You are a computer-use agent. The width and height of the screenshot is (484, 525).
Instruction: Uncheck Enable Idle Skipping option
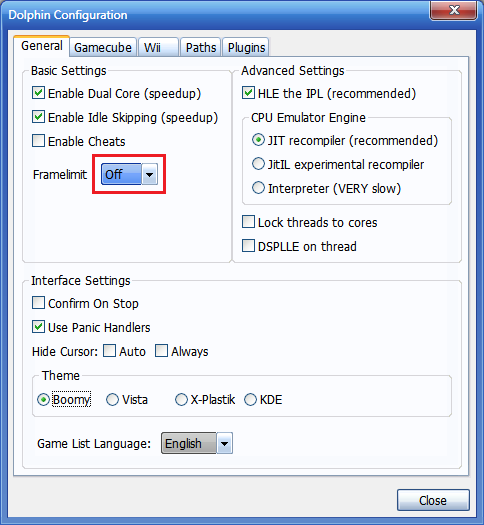click(38, 117)
